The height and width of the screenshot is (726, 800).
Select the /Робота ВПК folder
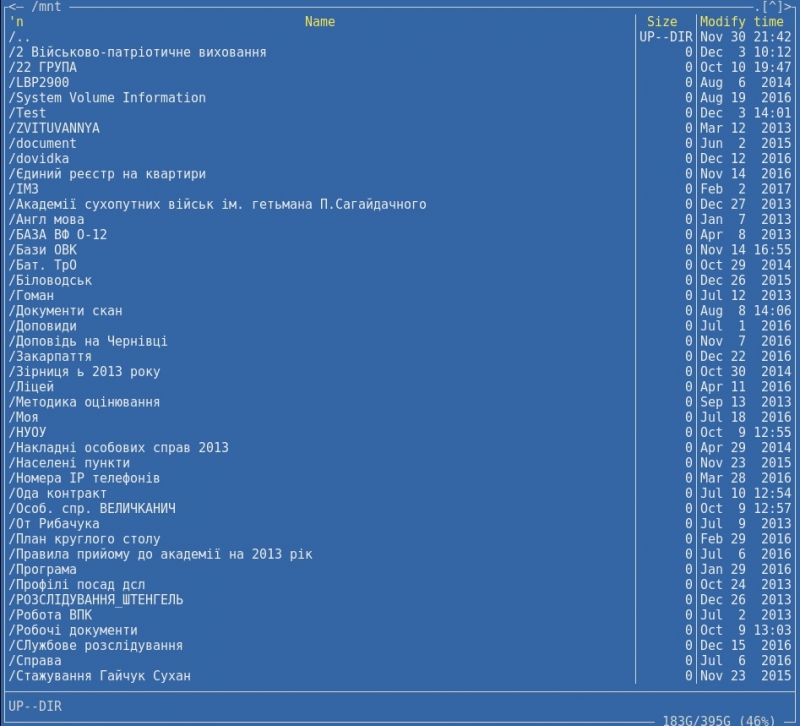tap(54, 615)
